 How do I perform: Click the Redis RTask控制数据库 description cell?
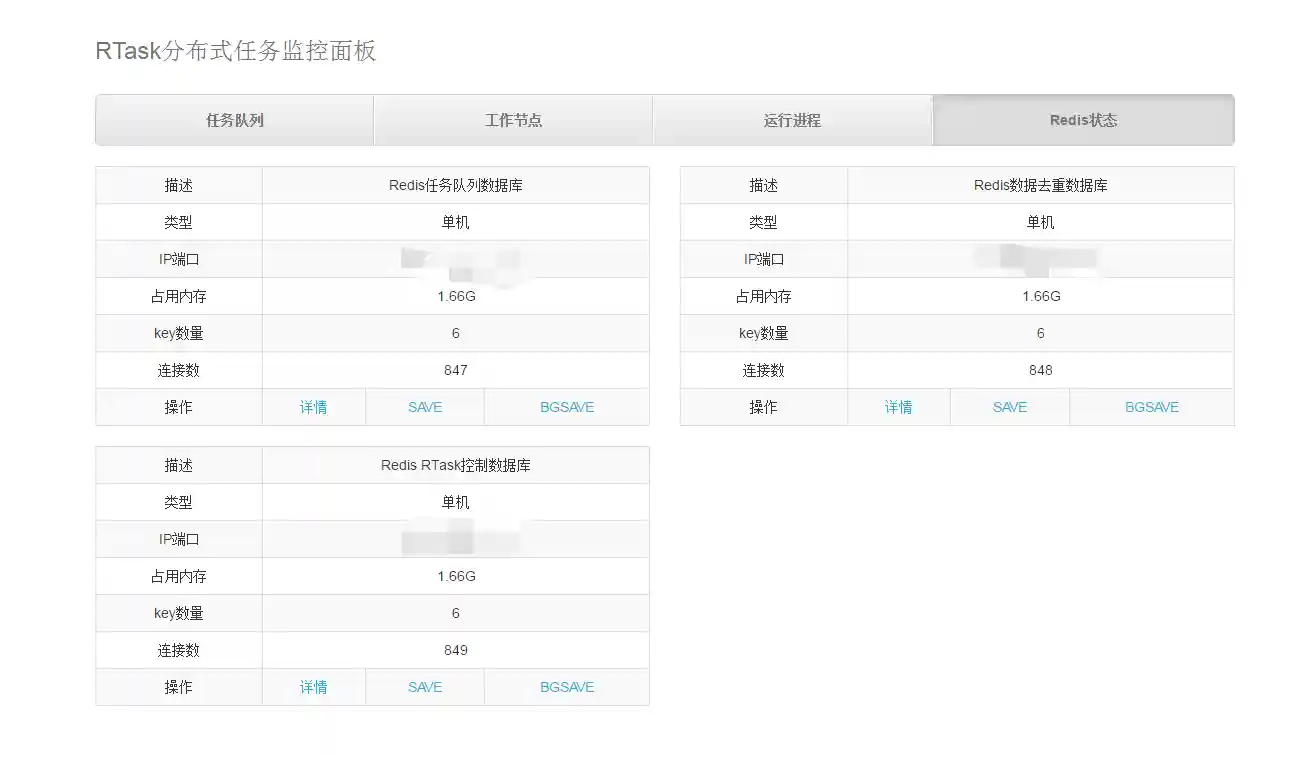(x=455, y=465)
